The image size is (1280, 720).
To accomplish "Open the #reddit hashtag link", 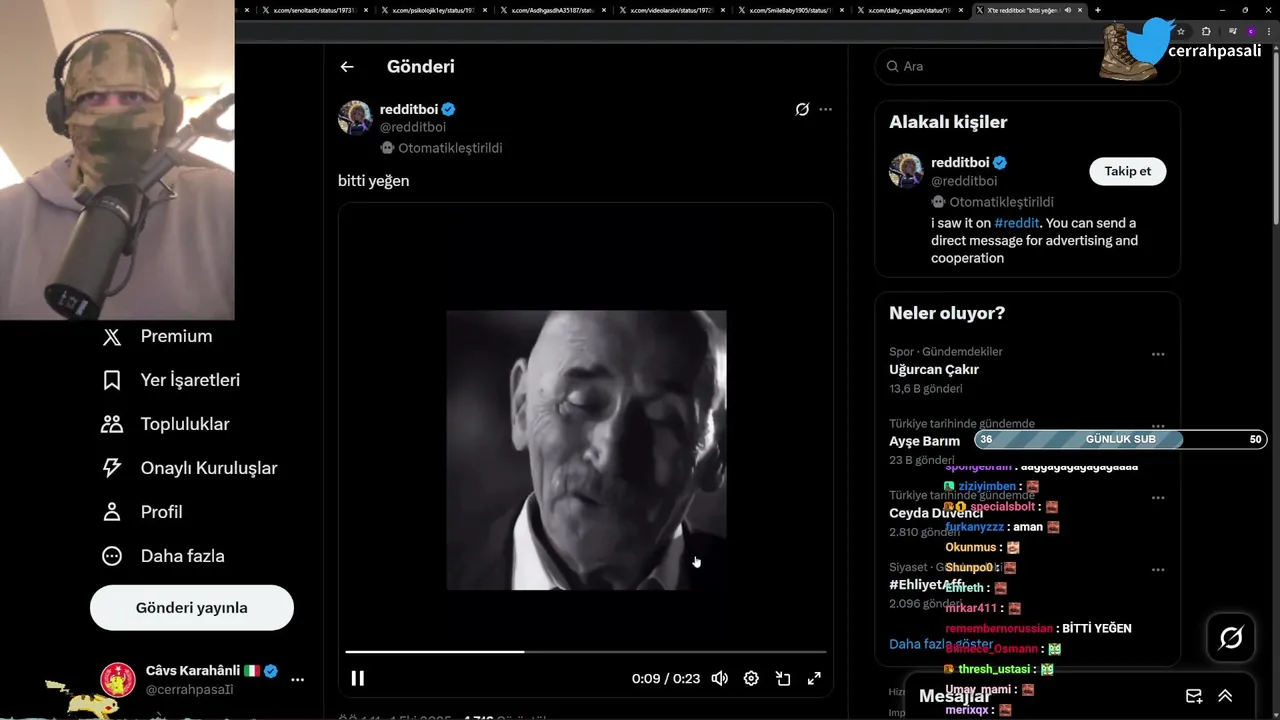I will click(1017, 223).
